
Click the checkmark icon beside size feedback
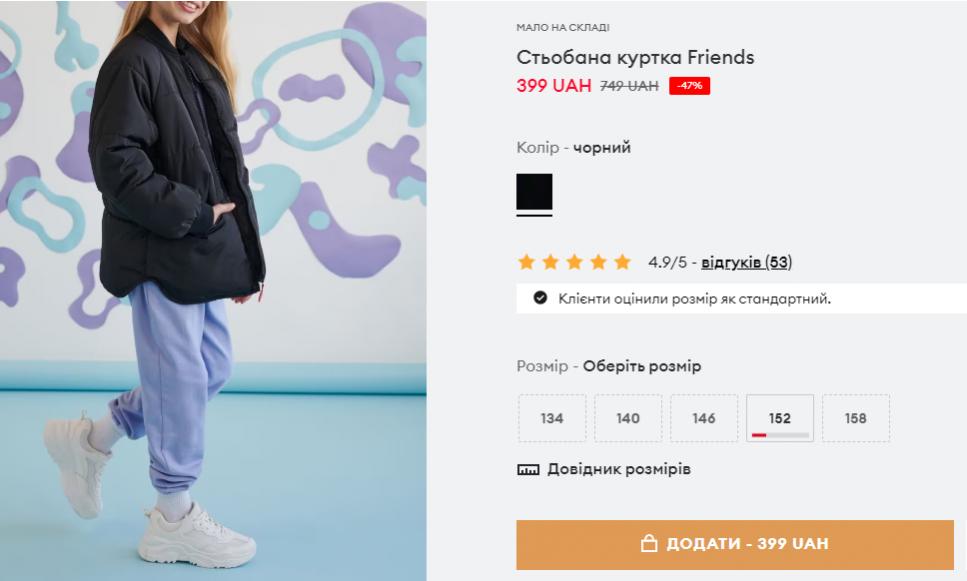540,299
